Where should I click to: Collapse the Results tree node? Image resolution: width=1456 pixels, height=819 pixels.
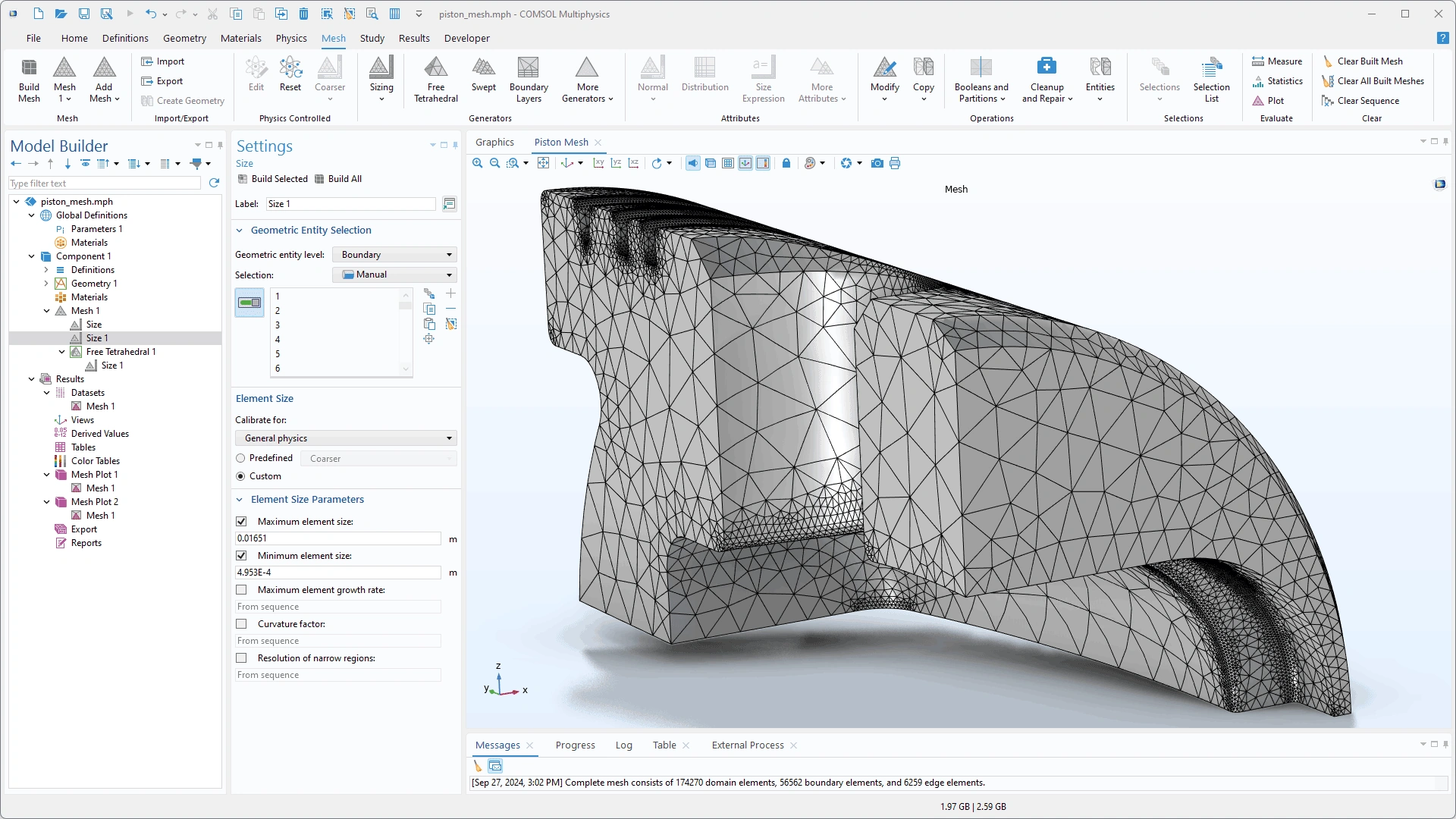click(x=32, y=379)
